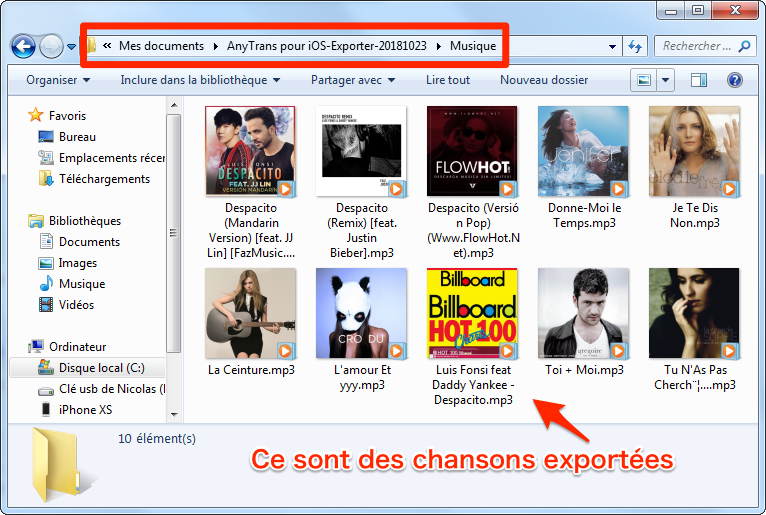
Task: Open Clé usb de Nicolas drive
Action: (112, 389)
